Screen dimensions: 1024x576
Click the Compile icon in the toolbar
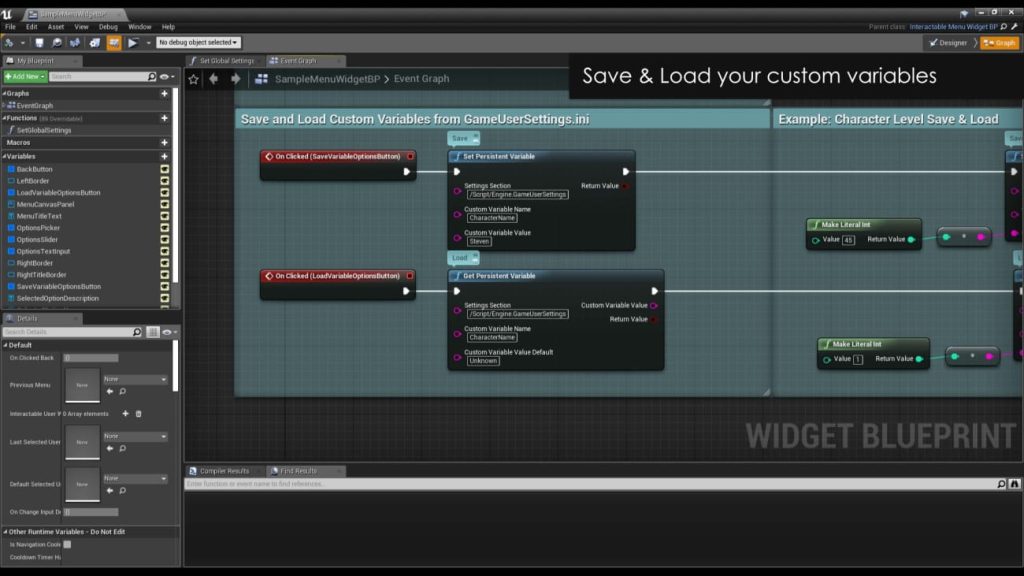pyautogui.click(x=9, y=43)
